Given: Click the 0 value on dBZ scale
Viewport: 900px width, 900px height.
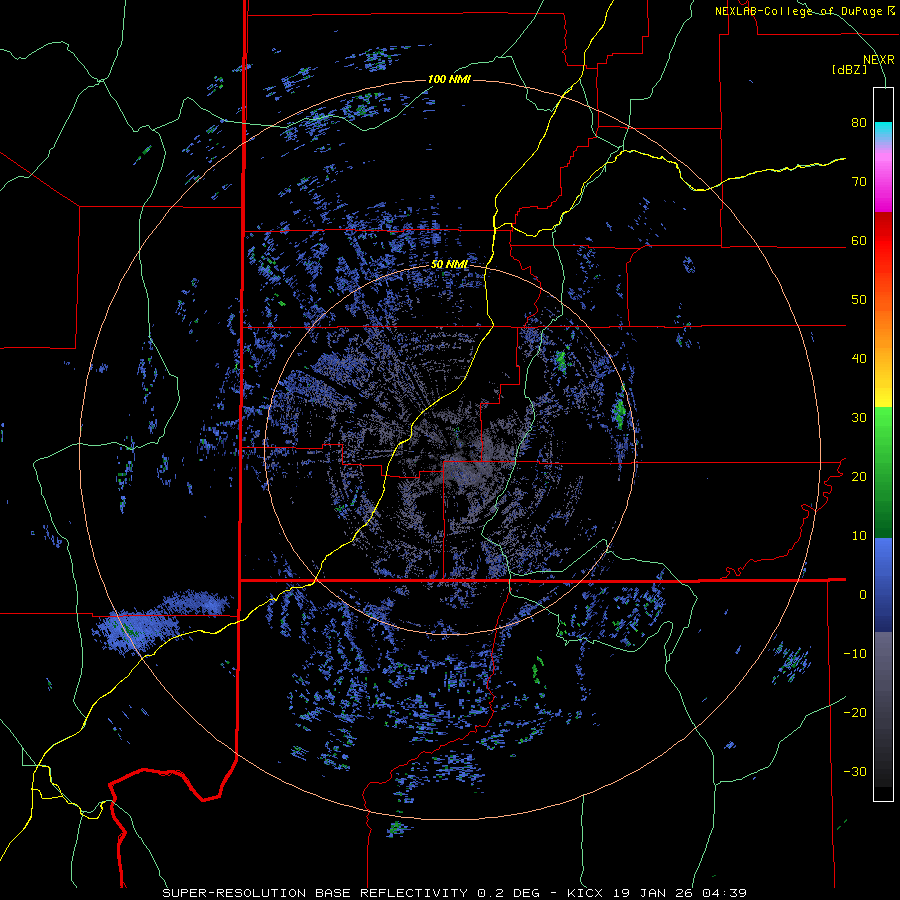Looking at the screenshot, I should (x=863, y=595).
